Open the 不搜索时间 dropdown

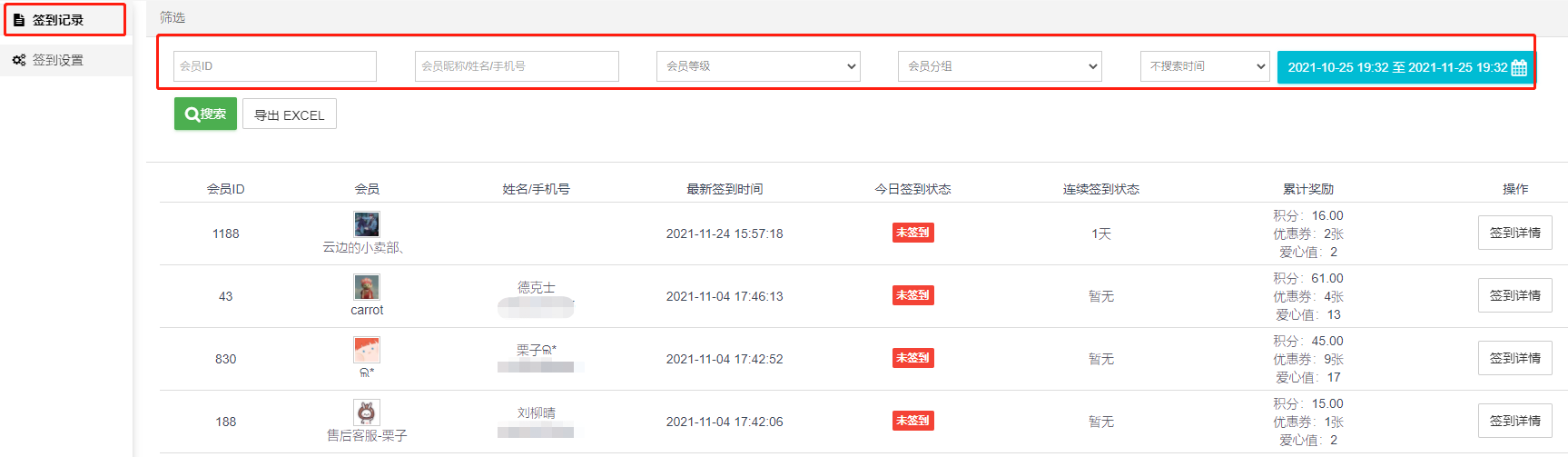click(x=1204, y=66)
